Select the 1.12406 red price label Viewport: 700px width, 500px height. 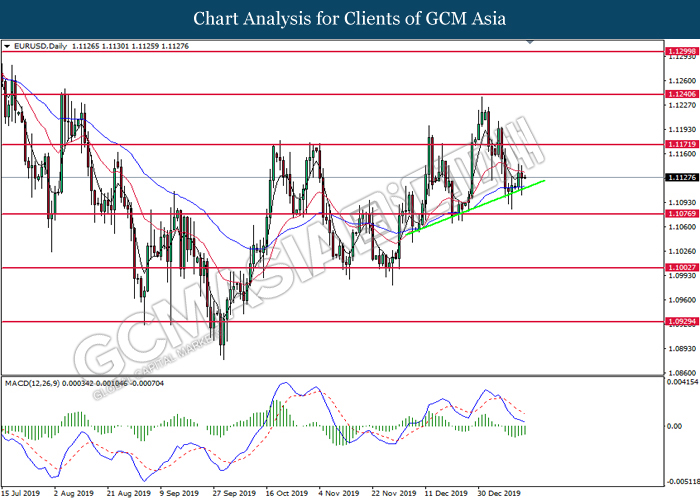[681, 94]
